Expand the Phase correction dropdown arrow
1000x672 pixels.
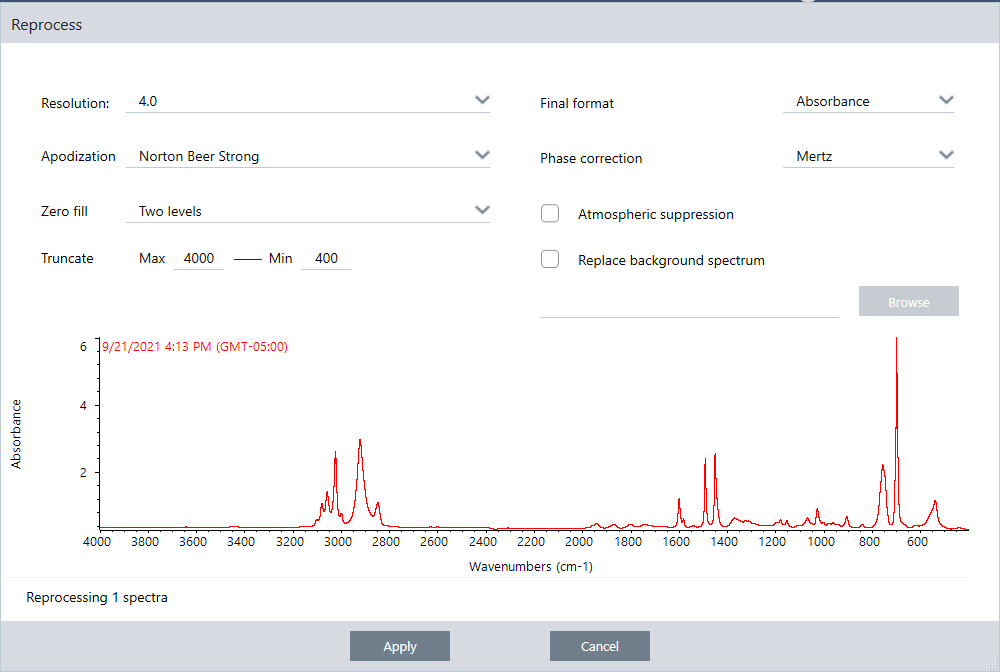pos(946,155)
